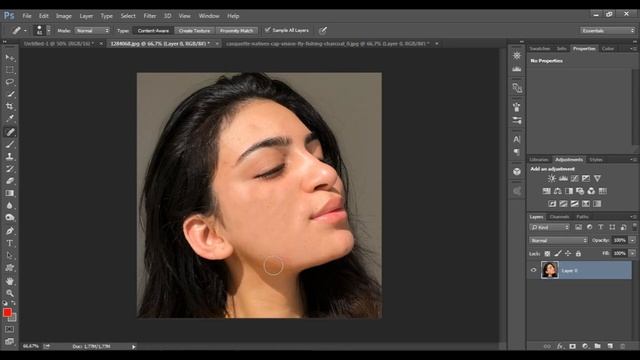Select the Rectangular Marquee tool
Viewport: 640px width, 360px height.
tap(10, 70)
